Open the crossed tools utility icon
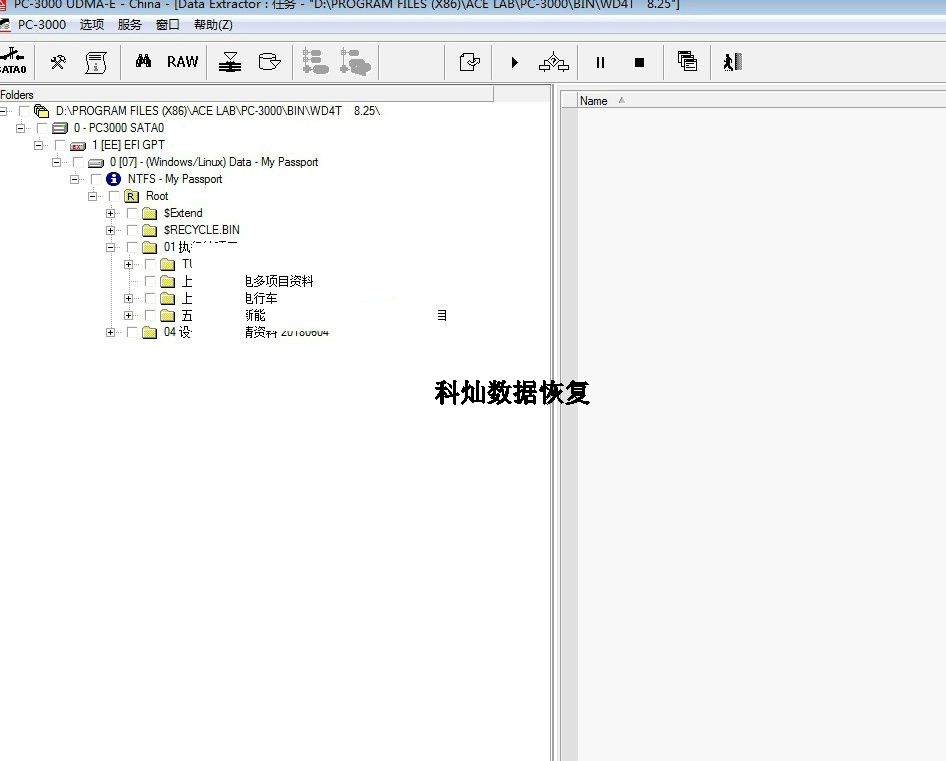This screenshot has height=761, width=946. (58, 62)
